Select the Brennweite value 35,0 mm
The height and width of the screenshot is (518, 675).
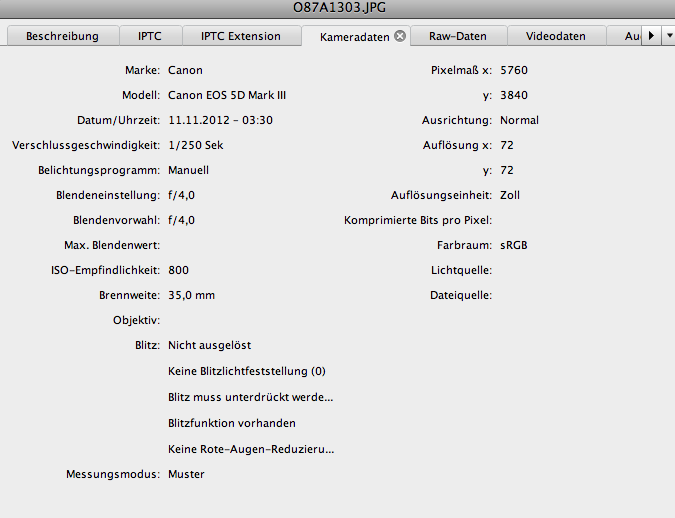[x=191, y=295]
